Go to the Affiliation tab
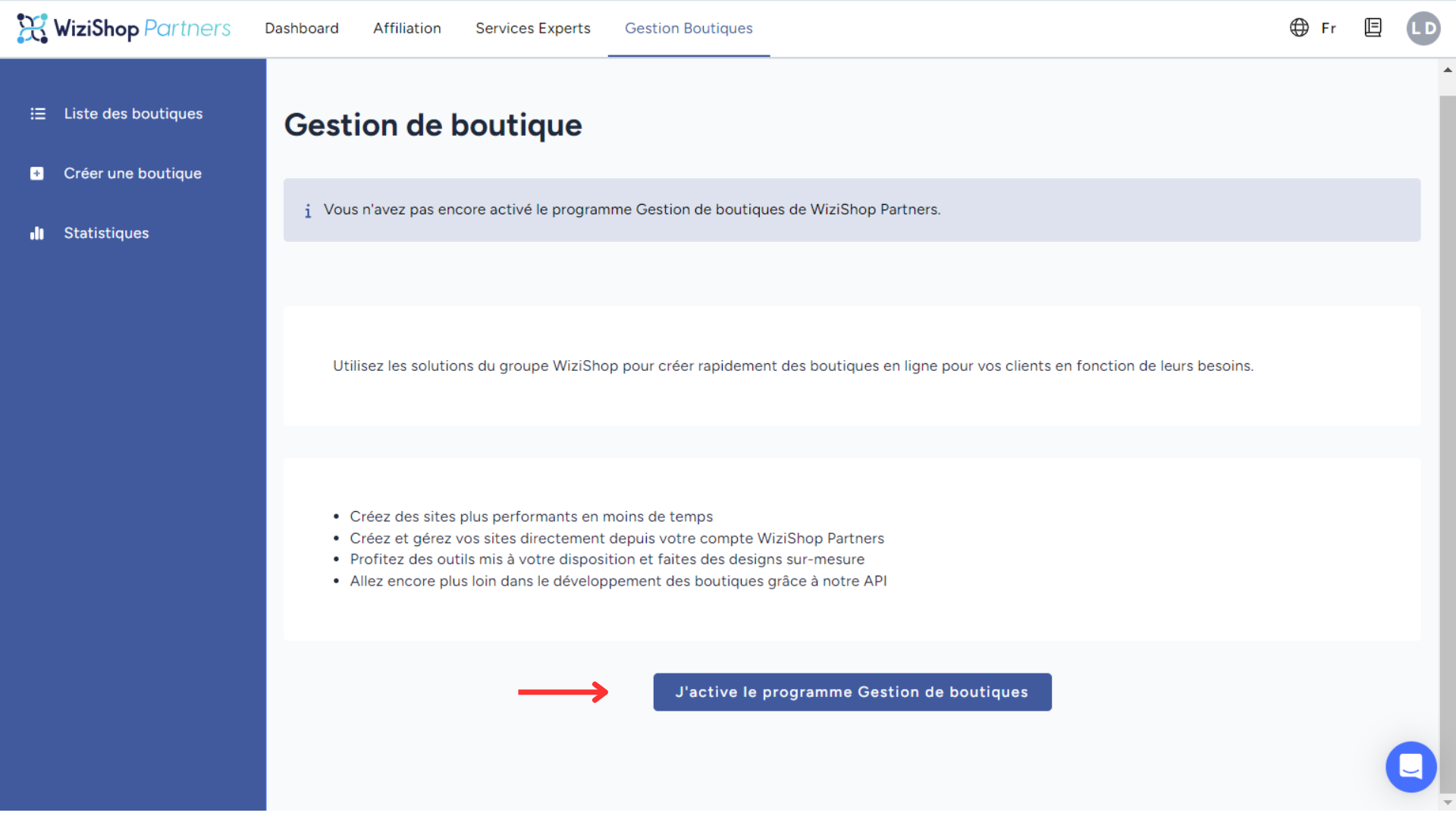 [x=407, y=28]
